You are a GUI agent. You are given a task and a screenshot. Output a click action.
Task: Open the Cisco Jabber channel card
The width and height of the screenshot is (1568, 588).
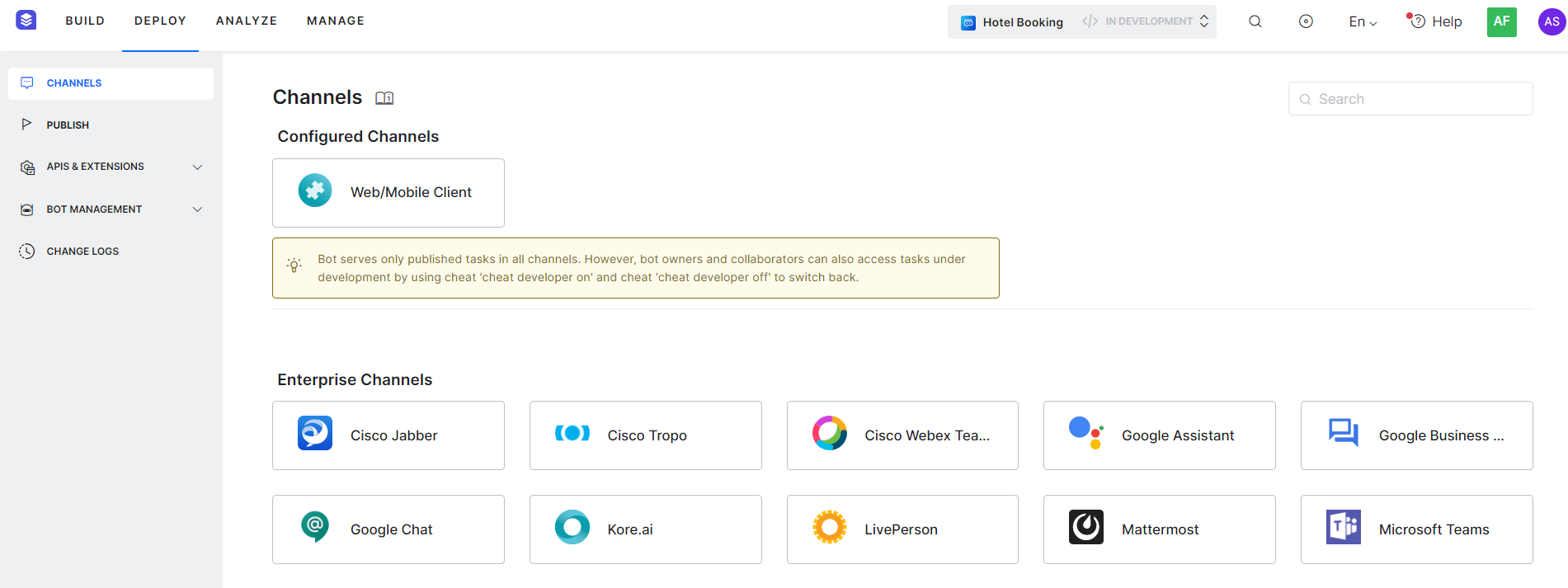(388, 435)
